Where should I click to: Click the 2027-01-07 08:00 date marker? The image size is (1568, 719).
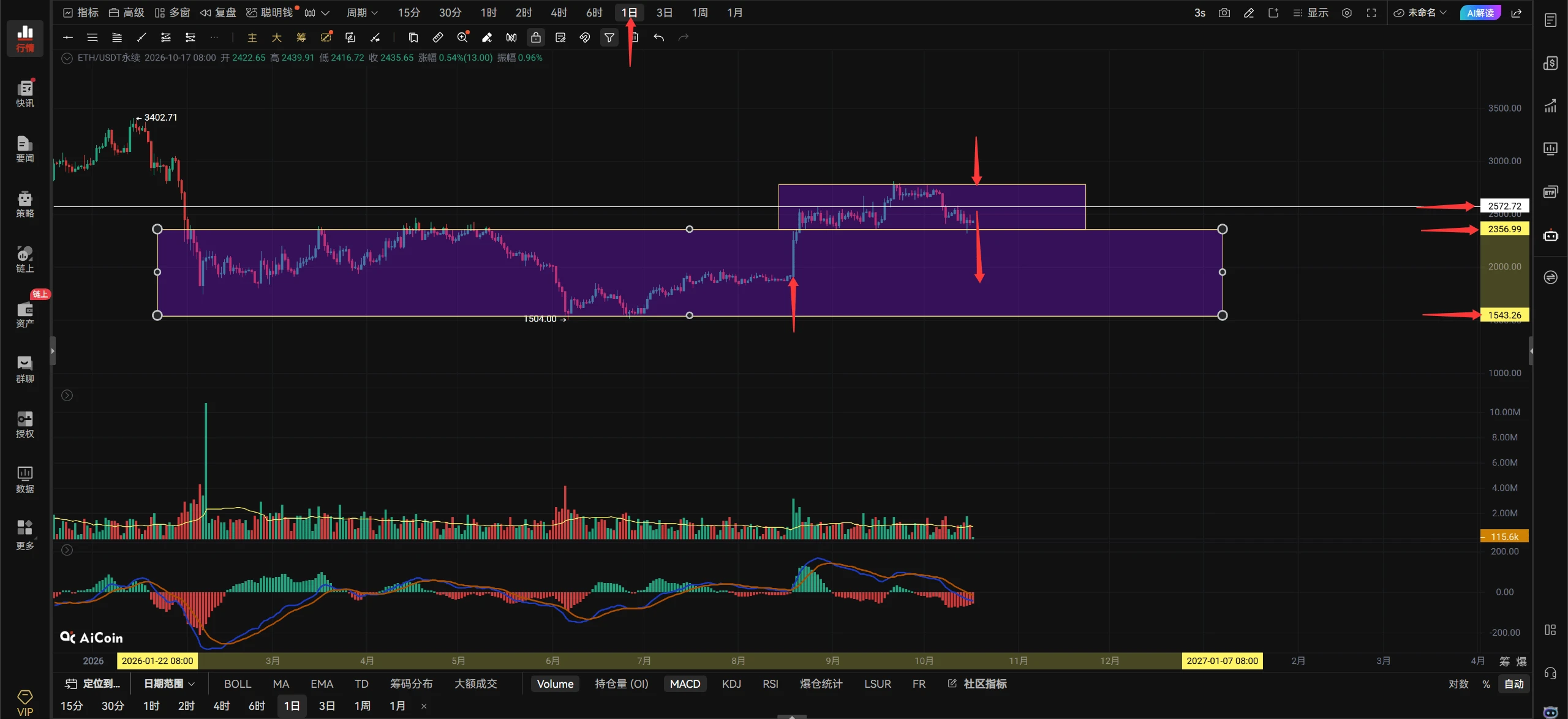click(1222, 661)
